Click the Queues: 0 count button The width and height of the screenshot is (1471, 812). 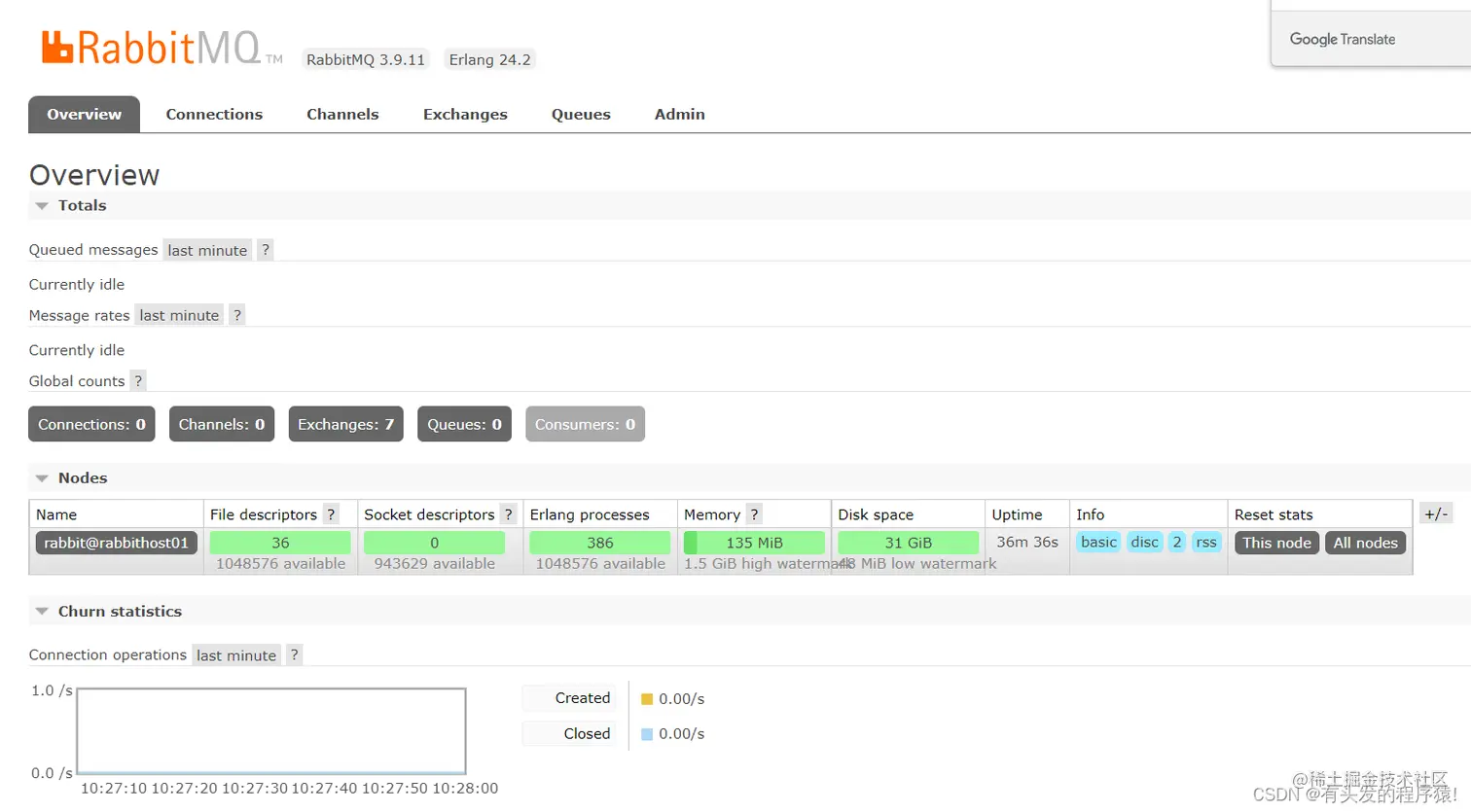[x=464, y=424]
